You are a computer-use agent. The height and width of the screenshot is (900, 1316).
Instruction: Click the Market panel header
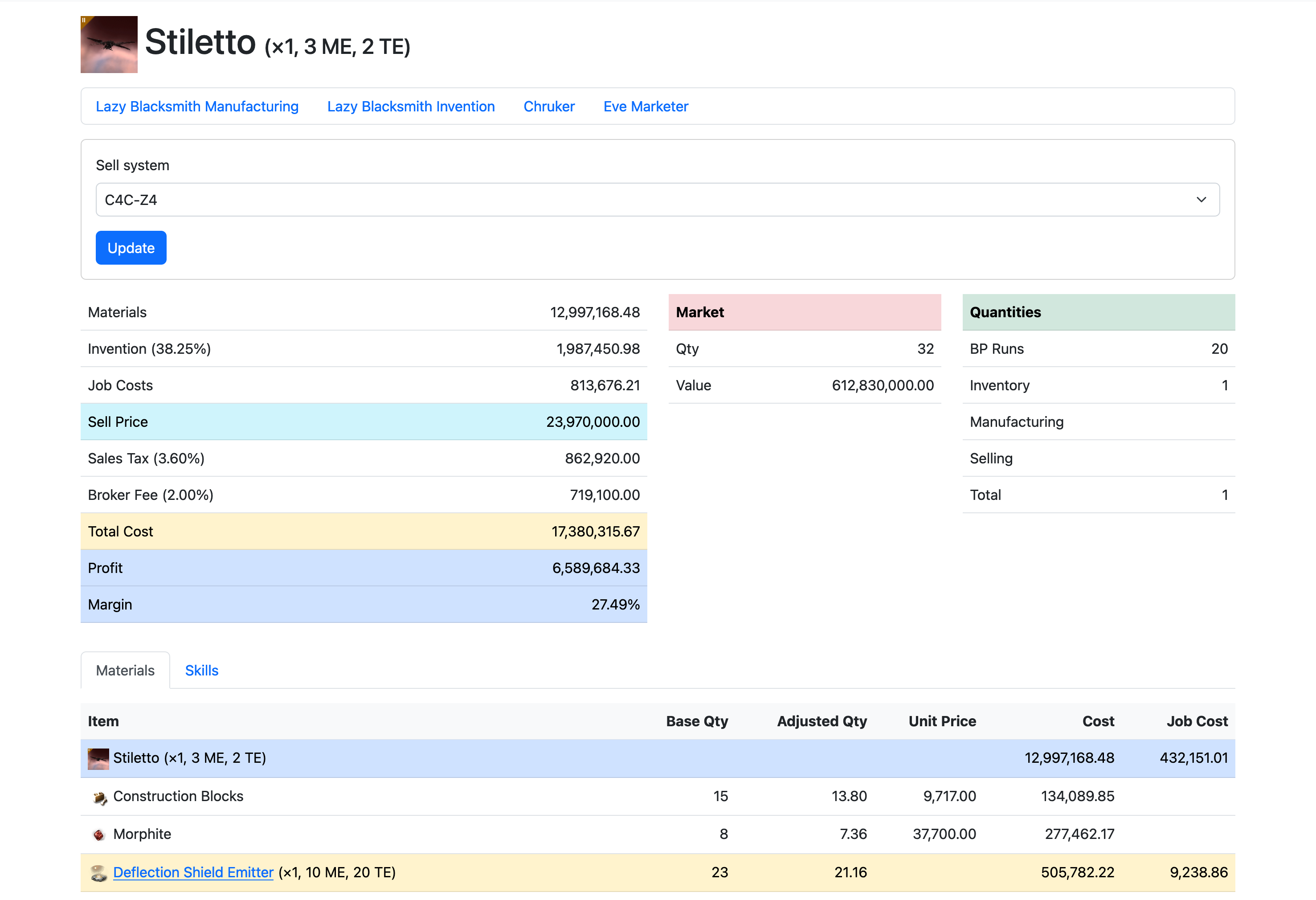click(x=804, y=312)
